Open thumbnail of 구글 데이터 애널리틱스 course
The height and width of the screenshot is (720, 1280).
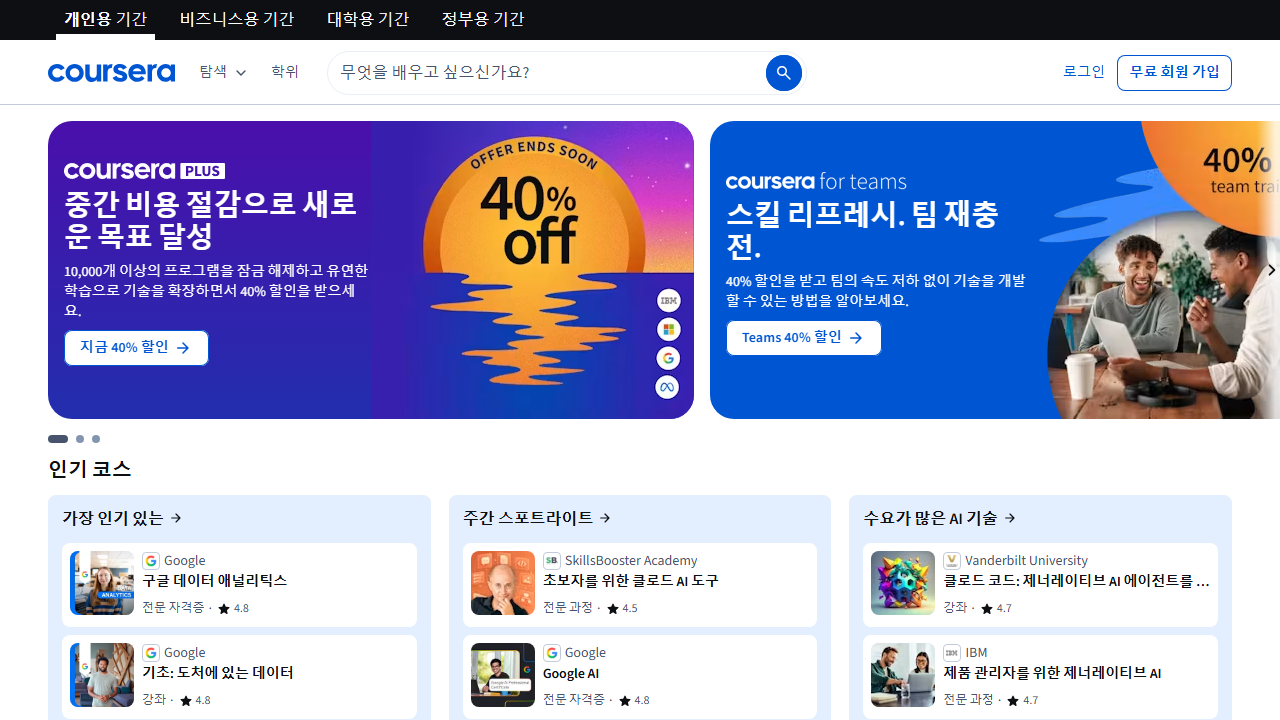click(x=102, y=583)
